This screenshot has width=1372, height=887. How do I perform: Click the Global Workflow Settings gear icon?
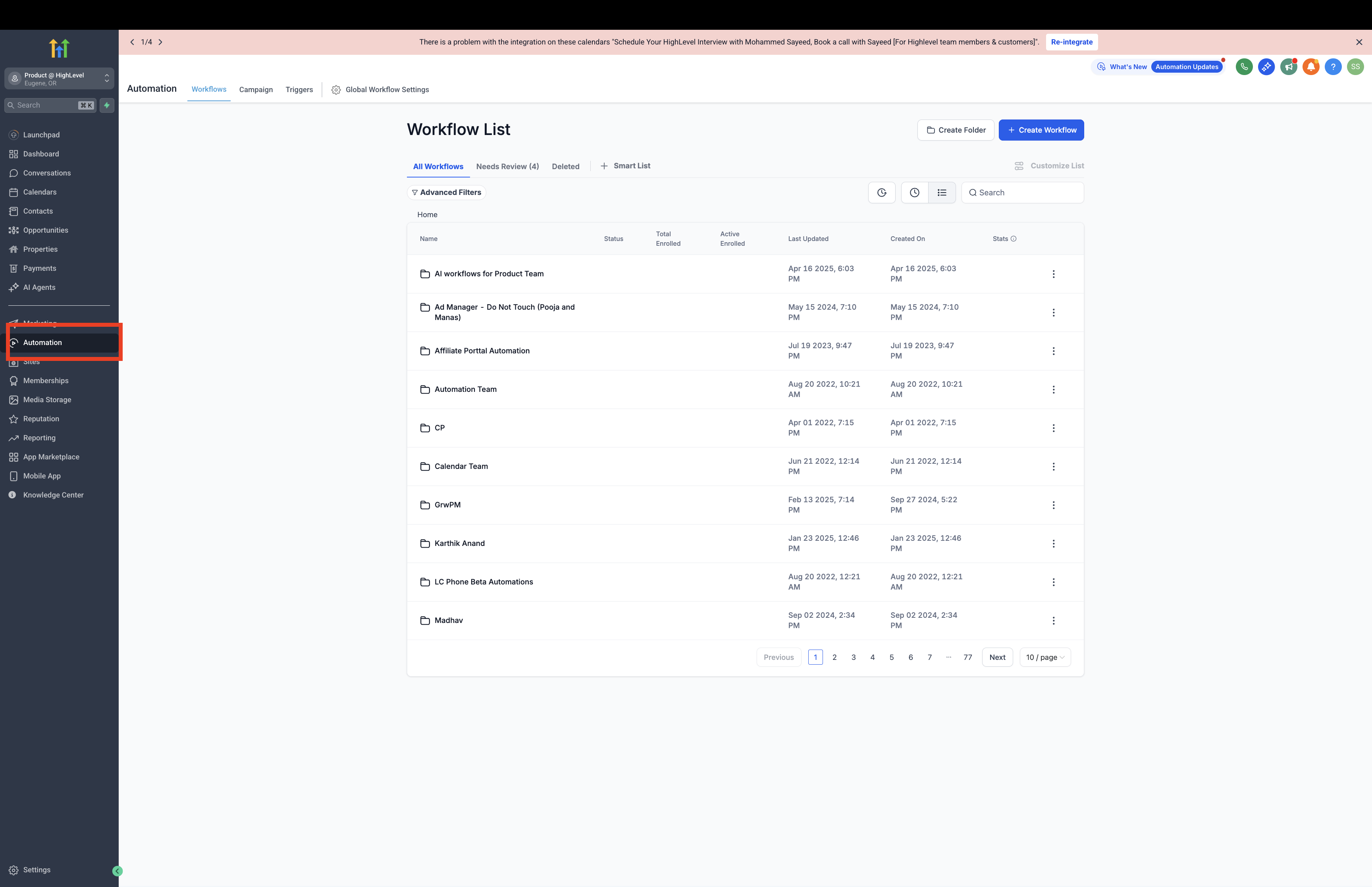pyautogui.click(x=336, y=90)
